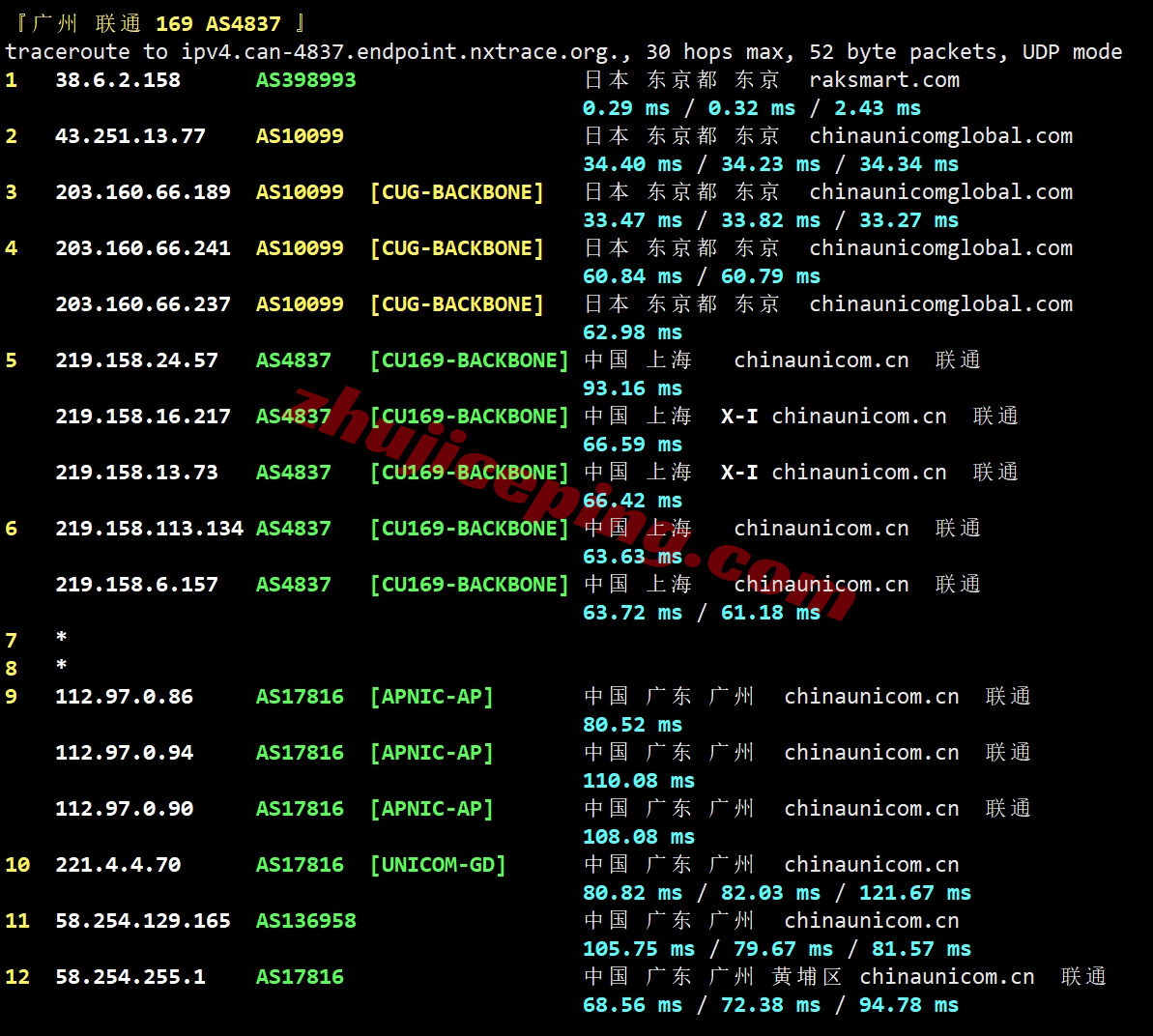1153x1036 pixels.
Task: Click latency value 66.59 ms
Action: pyautogui.click(x=632, y=445)
